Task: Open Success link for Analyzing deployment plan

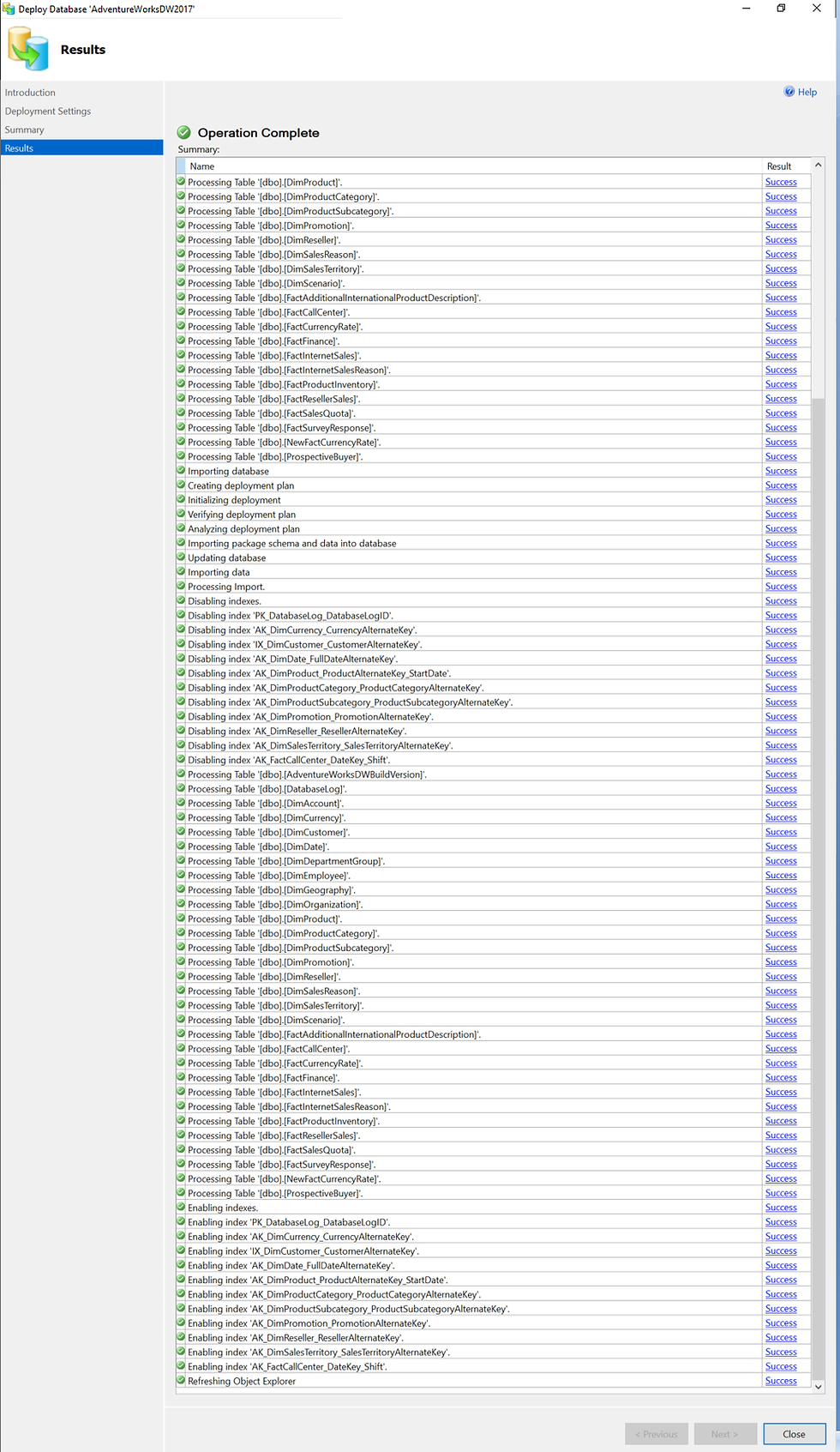Action: 781,529
